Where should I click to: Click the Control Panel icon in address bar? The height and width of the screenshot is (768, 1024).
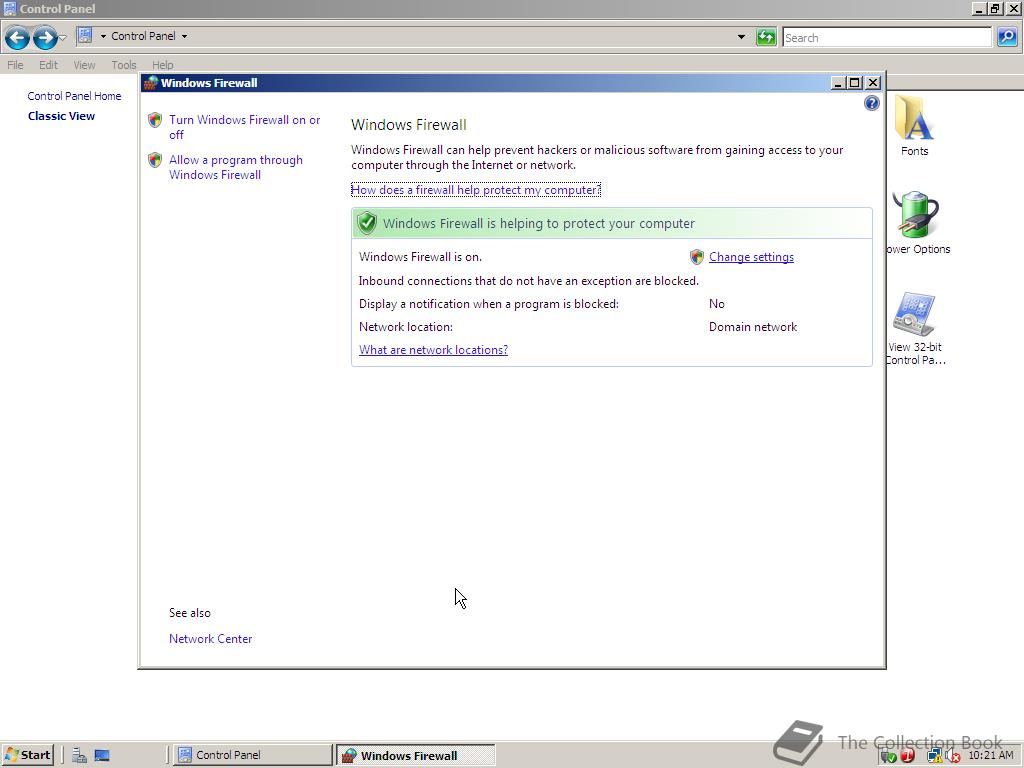pyautogui.click(x=85, y=36)
